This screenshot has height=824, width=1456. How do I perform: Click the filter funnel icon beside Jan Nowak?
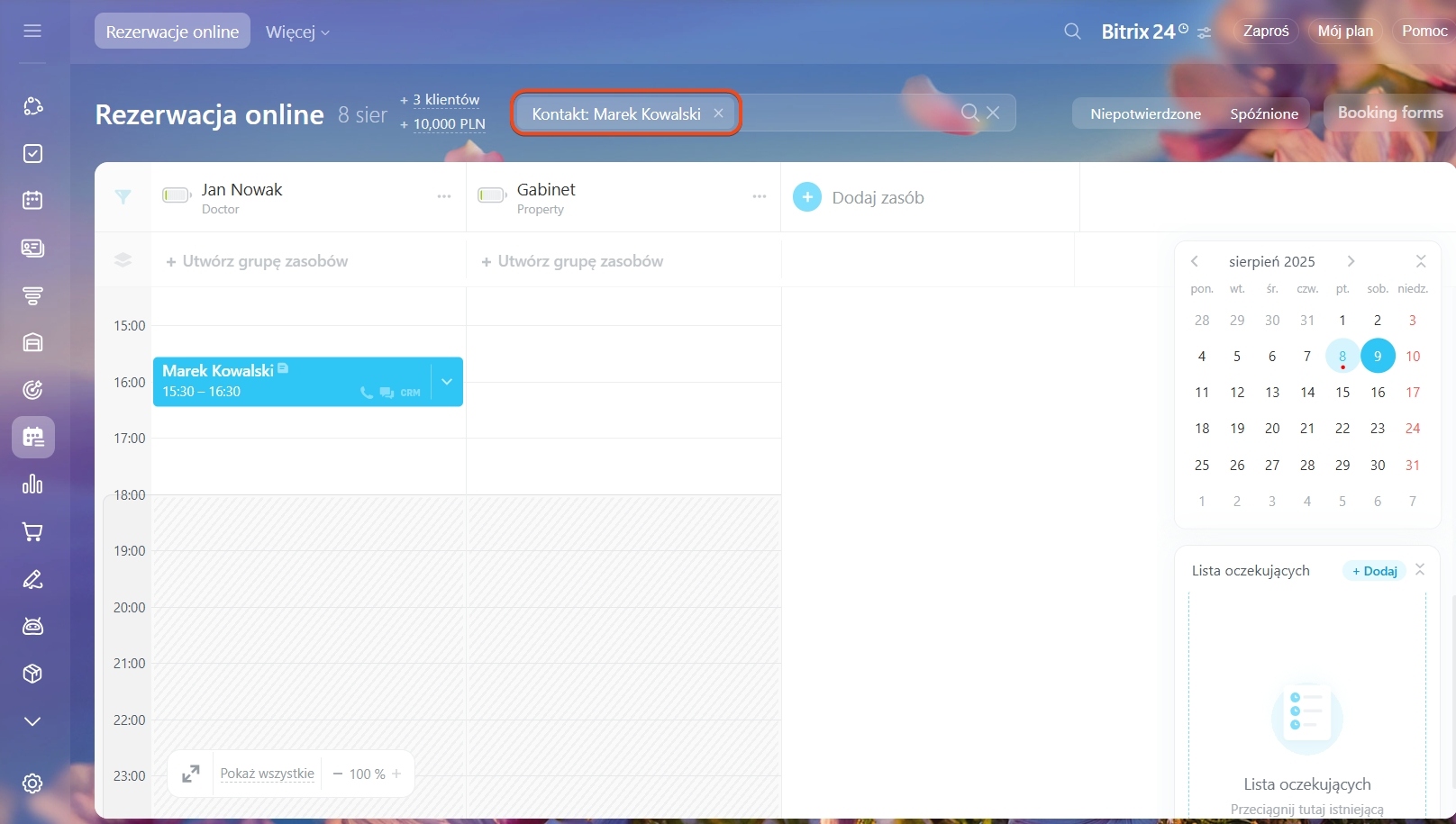click(x=123, y=196)
